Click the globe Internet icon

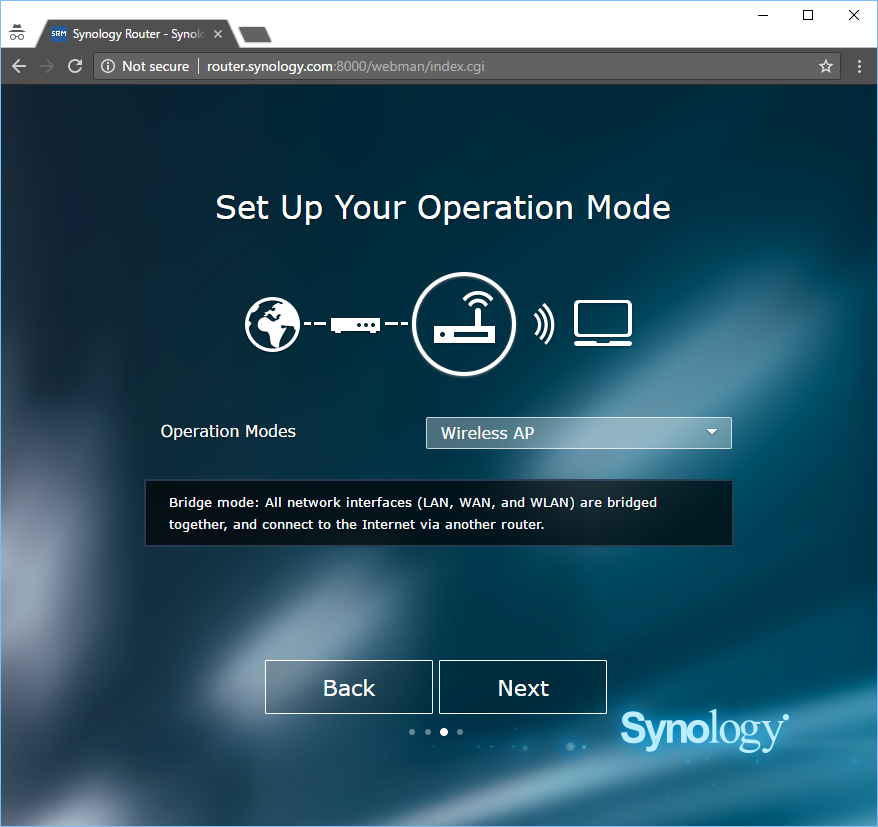273,324
